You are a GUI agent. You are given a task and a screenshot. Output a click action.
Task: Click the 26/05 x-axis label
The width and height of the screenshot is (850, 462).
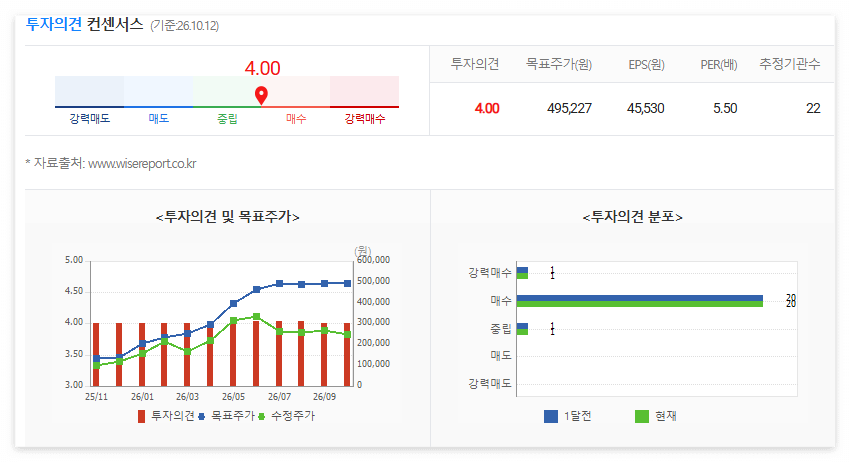click(x=233, y=397)
